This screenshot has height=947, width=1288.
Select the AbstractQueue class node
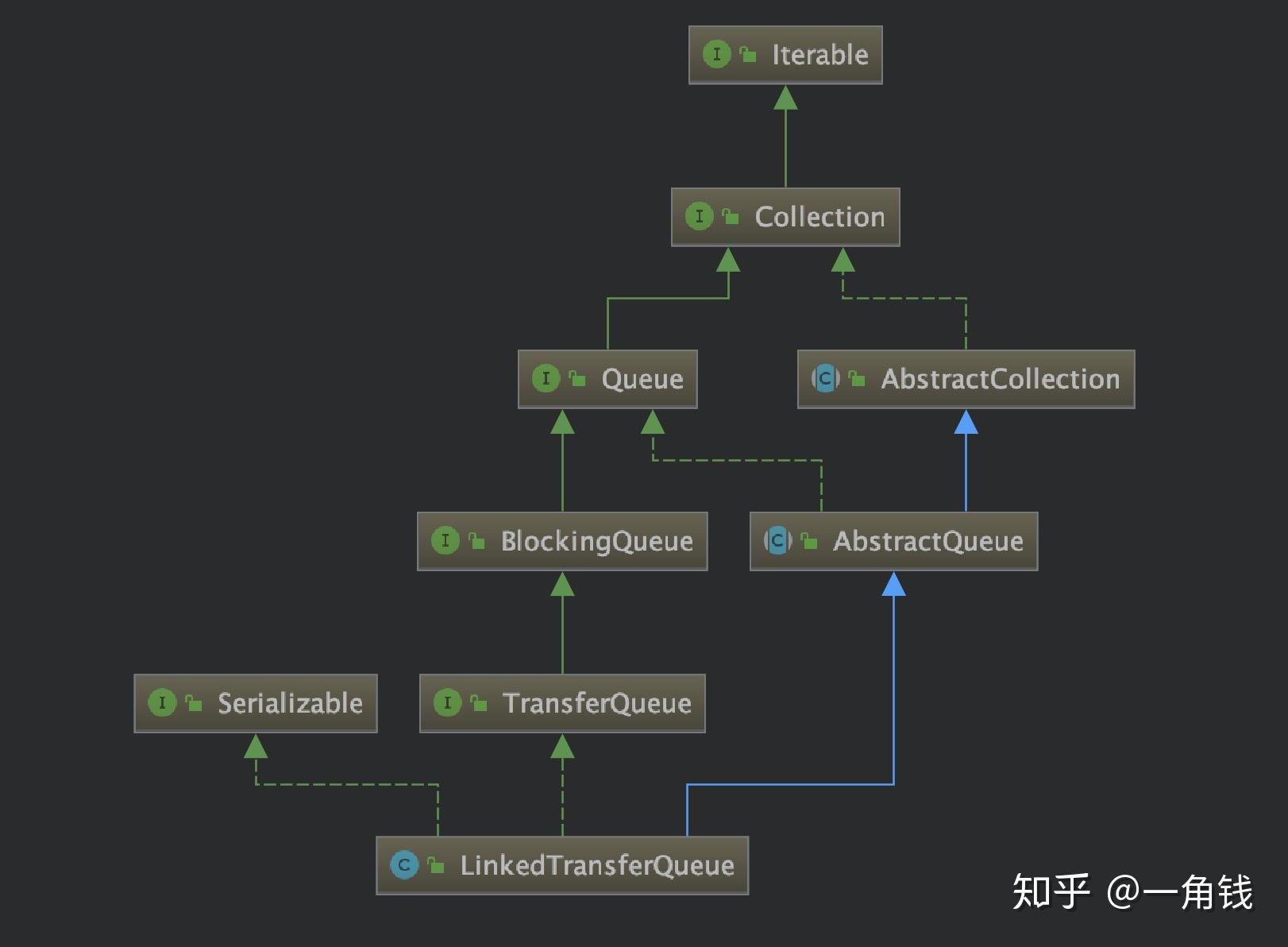click(x=893, y=541)
